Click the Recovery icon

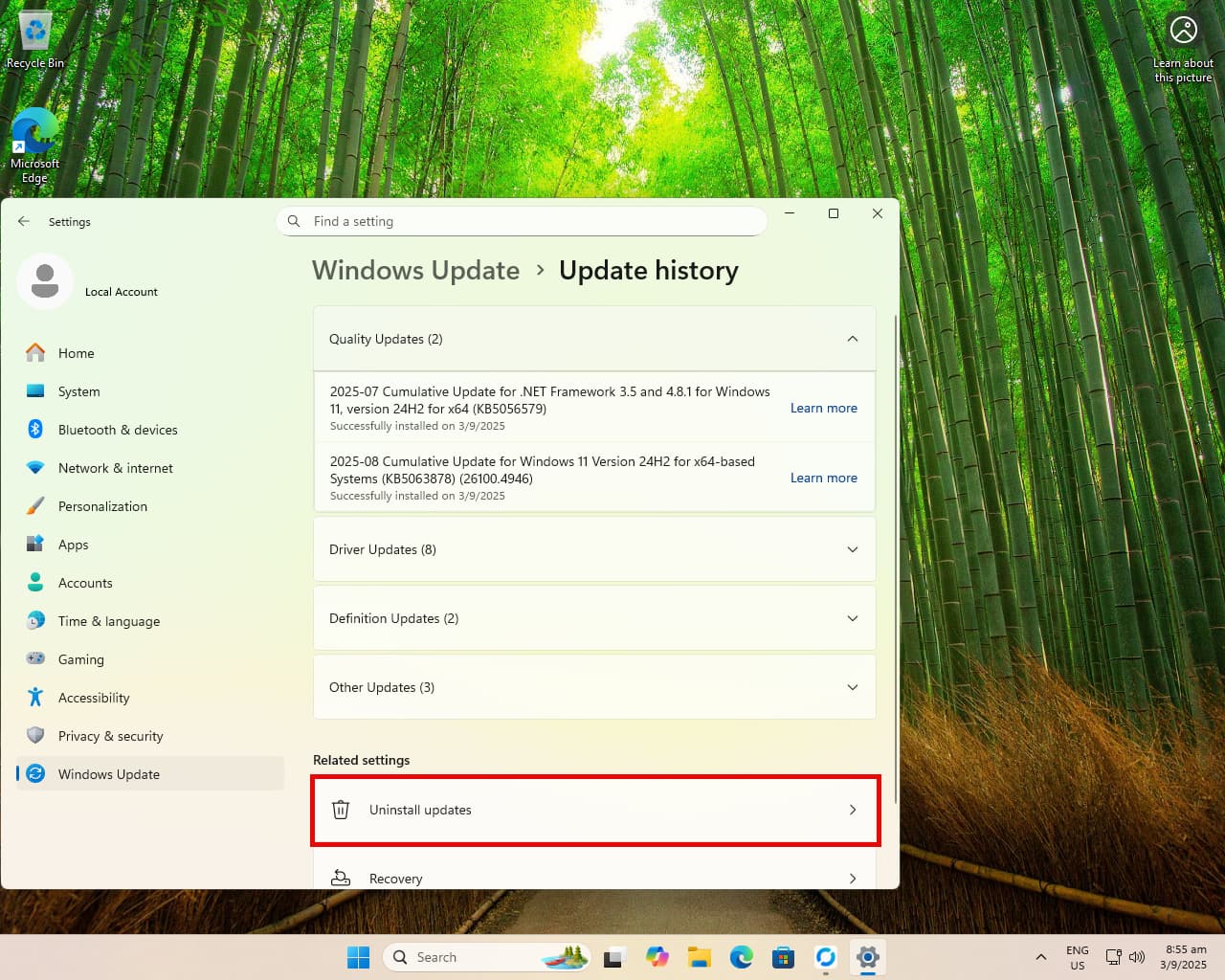[341, 878]
